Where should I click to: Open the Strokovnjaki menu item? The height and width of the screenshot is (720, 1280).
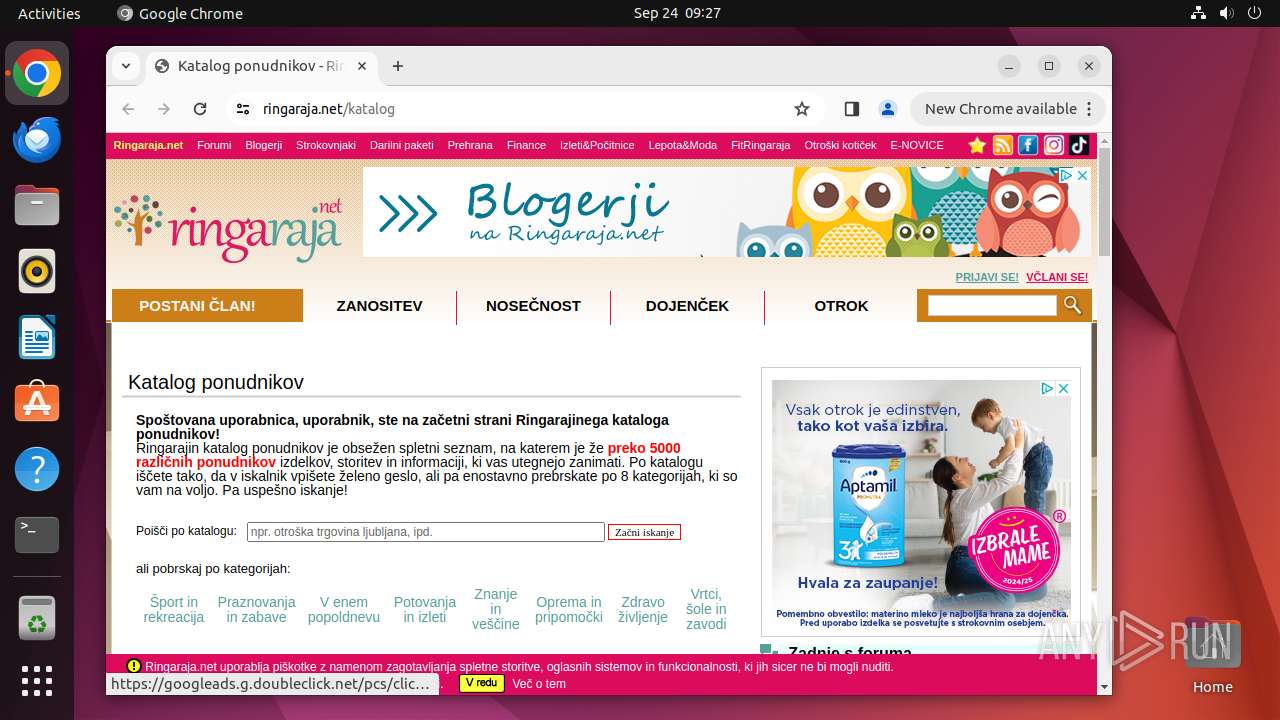[x=326, y=145]
